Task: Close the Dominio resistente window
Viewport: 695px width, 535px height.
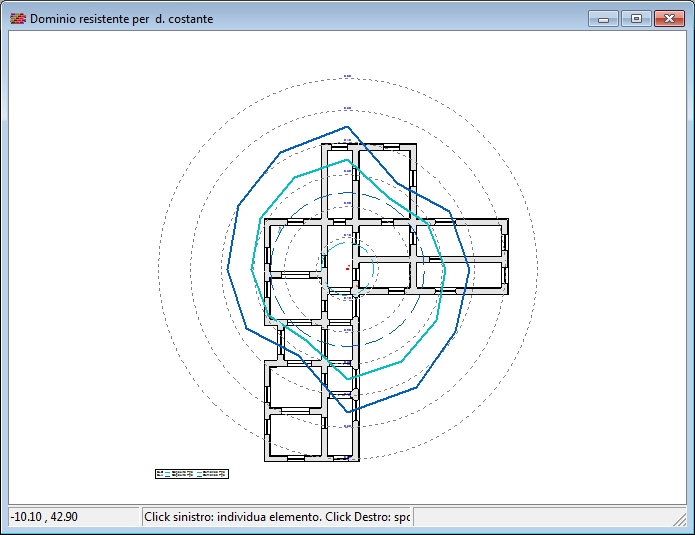Action: tap(667, 18)
